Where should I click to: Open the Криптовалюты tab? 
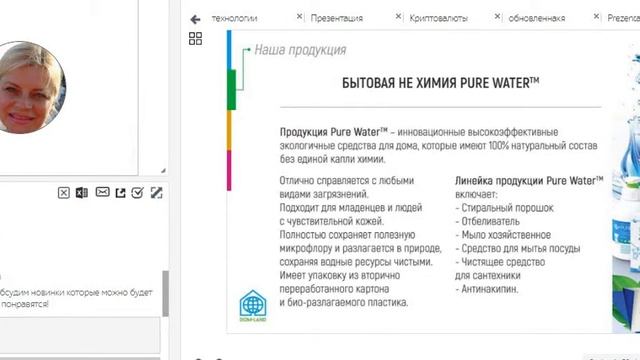(438, 18)
